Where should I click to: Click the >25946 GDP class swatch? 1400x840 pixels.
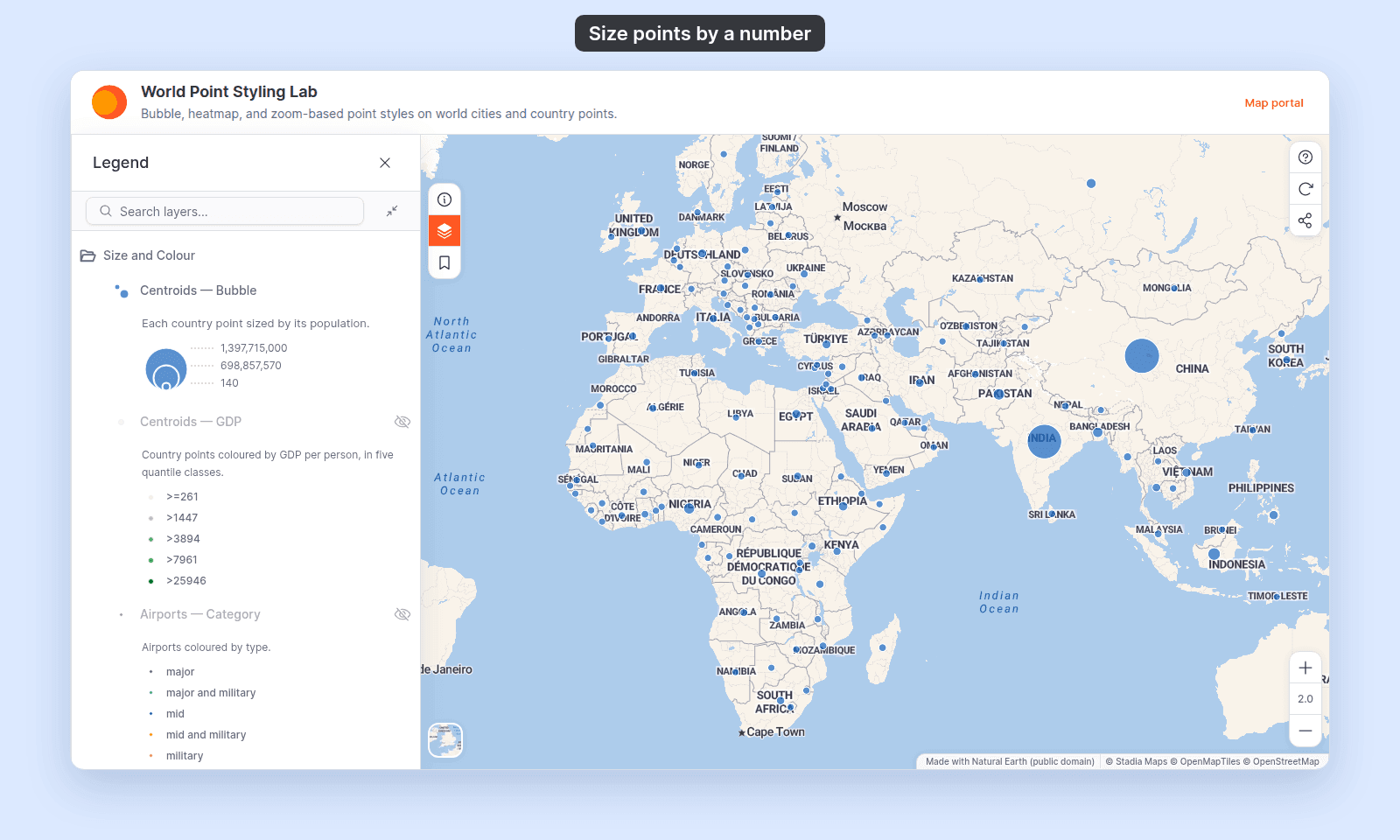(150, 581)
